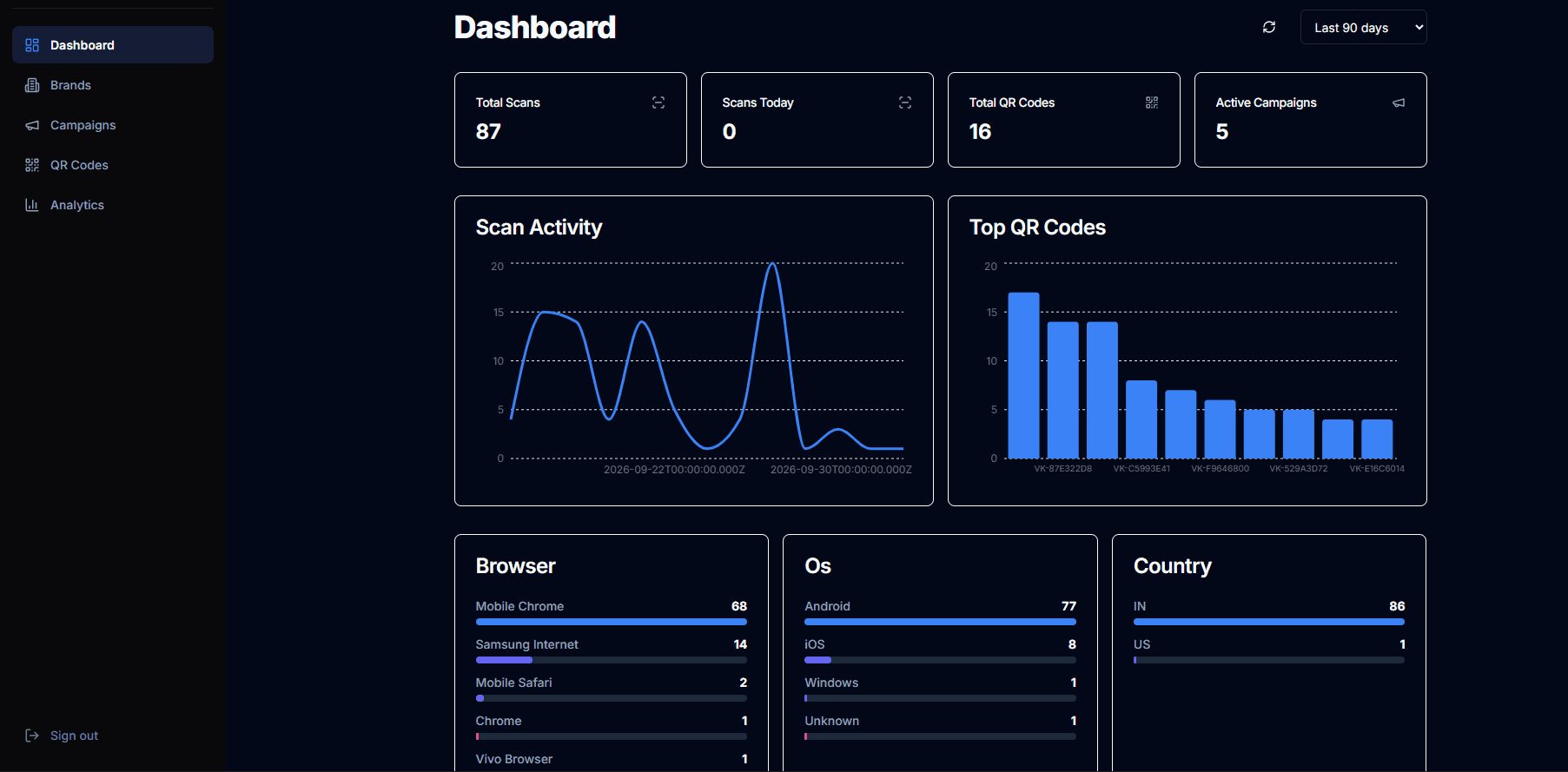Click the QR icon on Total QR Codes card

1152,102
